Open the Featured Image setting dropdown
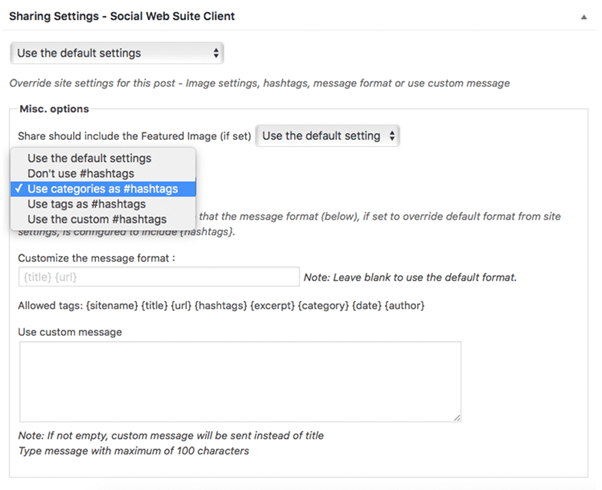Screen dimensions: 602x490 coord(329,135)
